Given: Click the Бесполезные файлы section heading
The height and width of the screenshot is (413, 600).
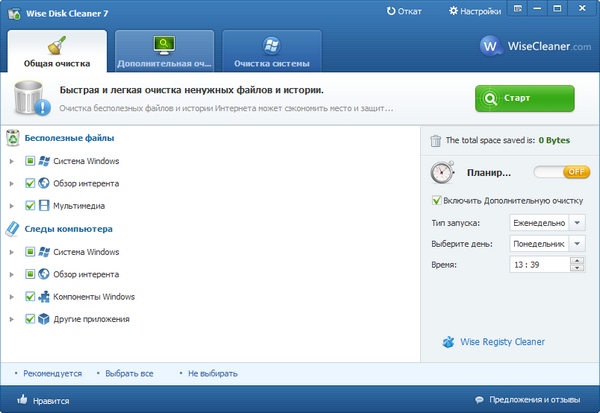Looking at the screenshot, I should [69, 138].
